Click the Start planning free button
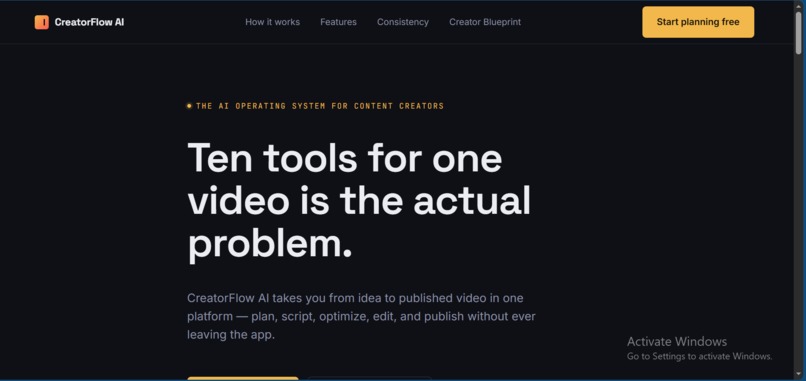Screen dimensions: 806x381 click(698, 22)
